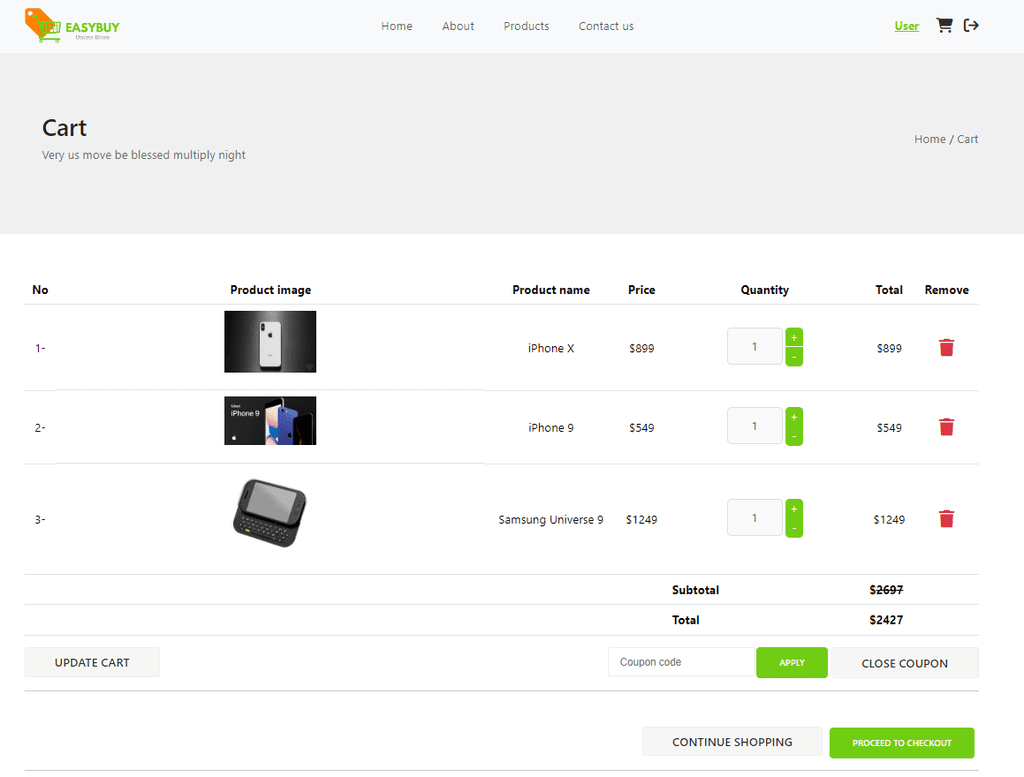Image resolution: width=1024 pixels, height=777 pixels.
Task: Open the iPhone X product image
Action: [270, 341]
